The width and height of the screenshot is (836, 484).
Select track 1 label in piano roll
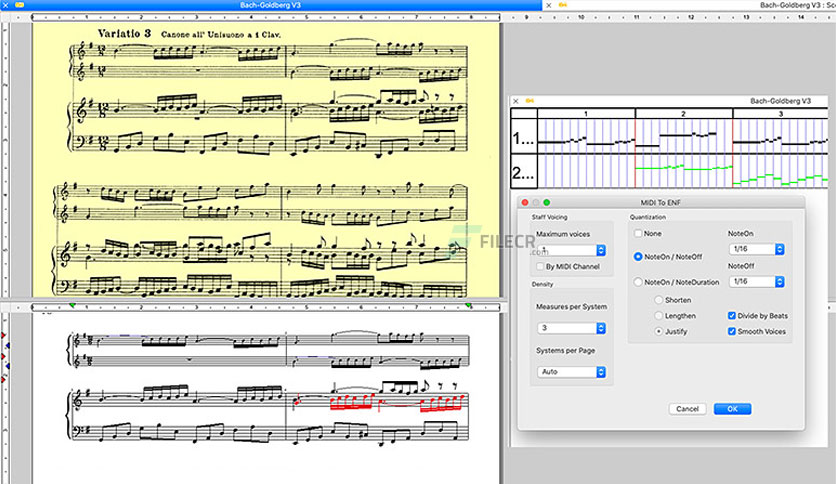[x=524, y=139]
